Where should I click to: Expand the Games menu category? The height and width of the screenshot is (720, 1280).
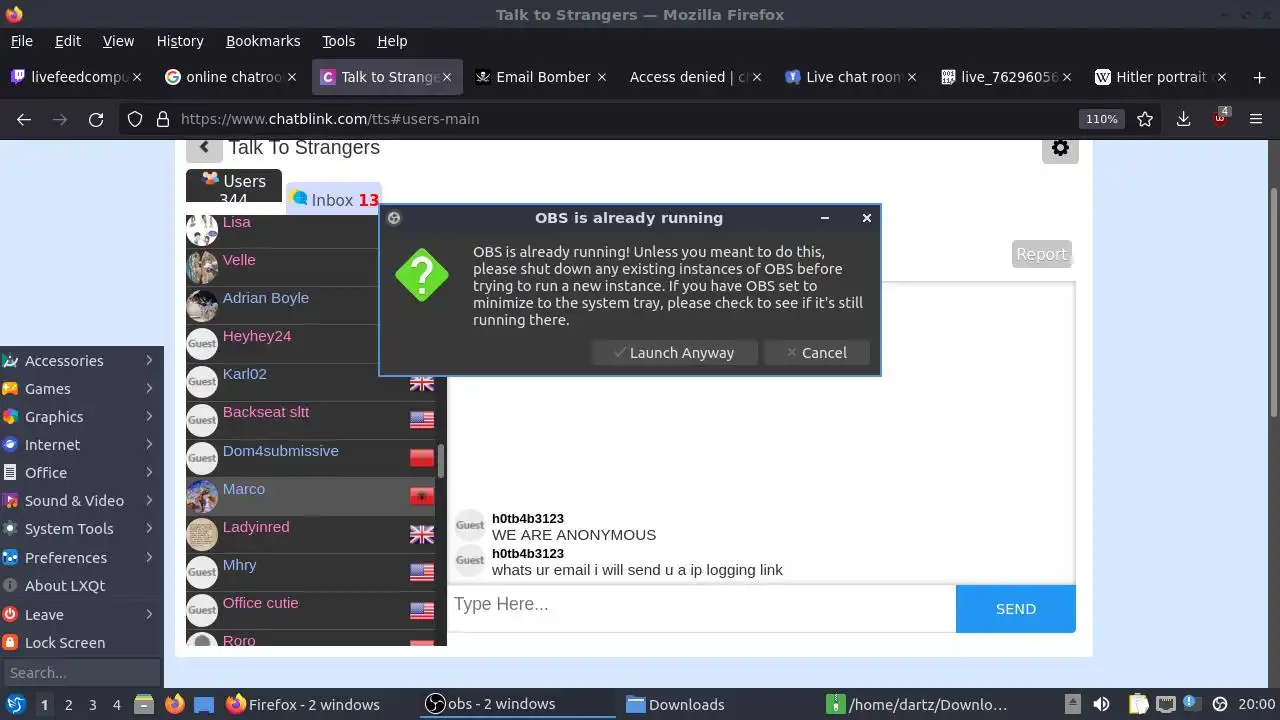click(x=80, y=389)
